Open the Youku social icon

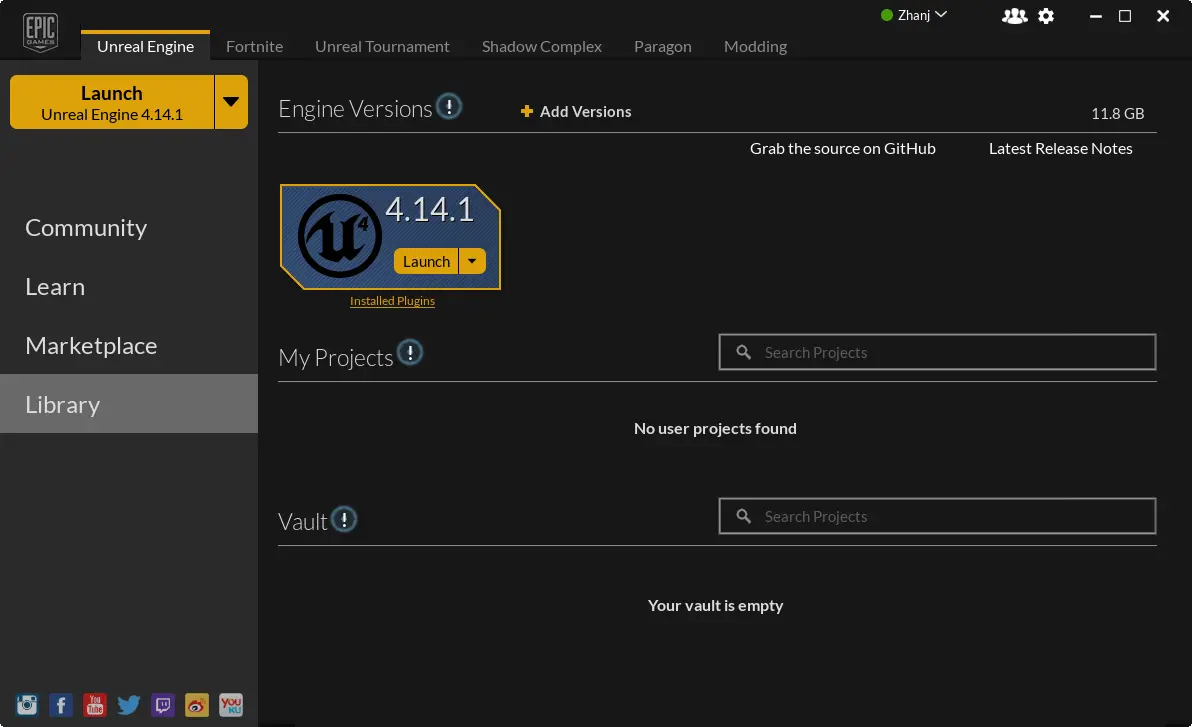(x=230, y=705)
